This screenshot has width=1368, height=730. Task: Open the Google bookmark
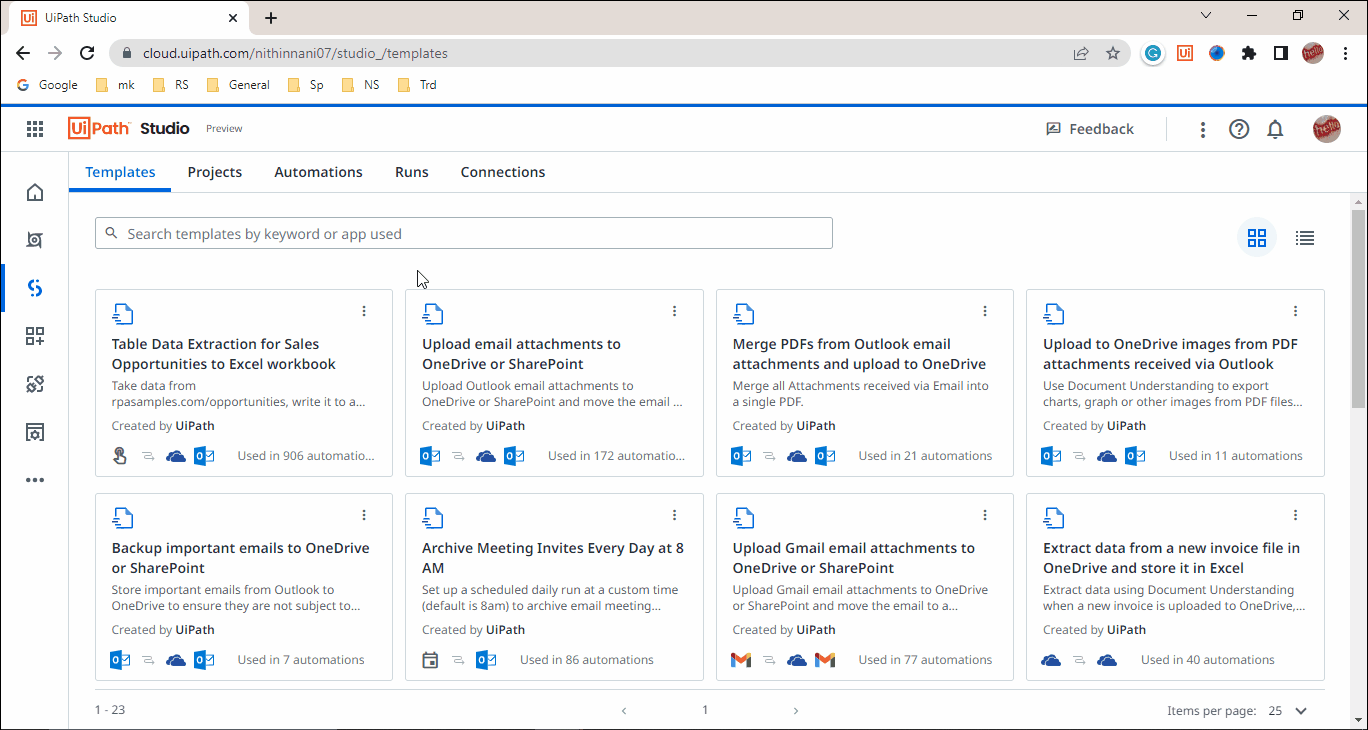[x=48, y=85]
